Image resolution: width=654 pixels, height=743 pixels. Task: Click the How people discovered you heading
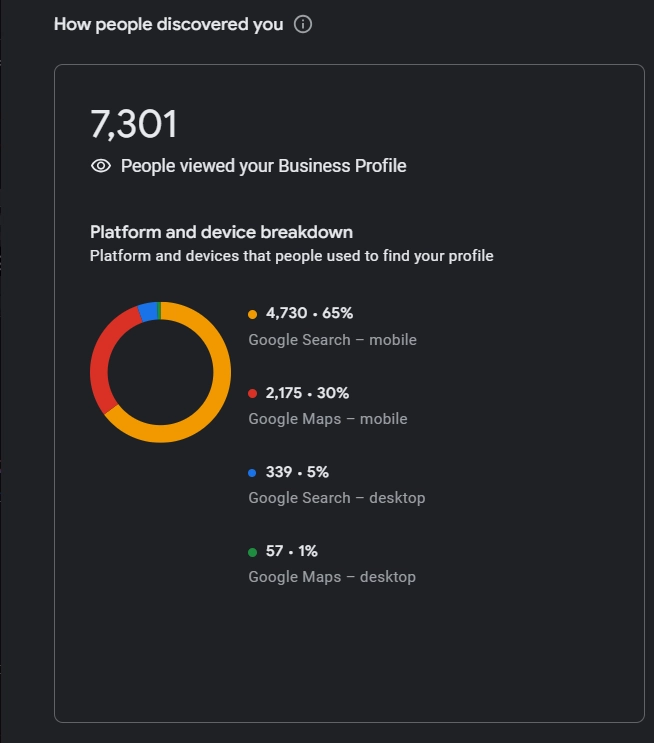(x=169, y=24)
